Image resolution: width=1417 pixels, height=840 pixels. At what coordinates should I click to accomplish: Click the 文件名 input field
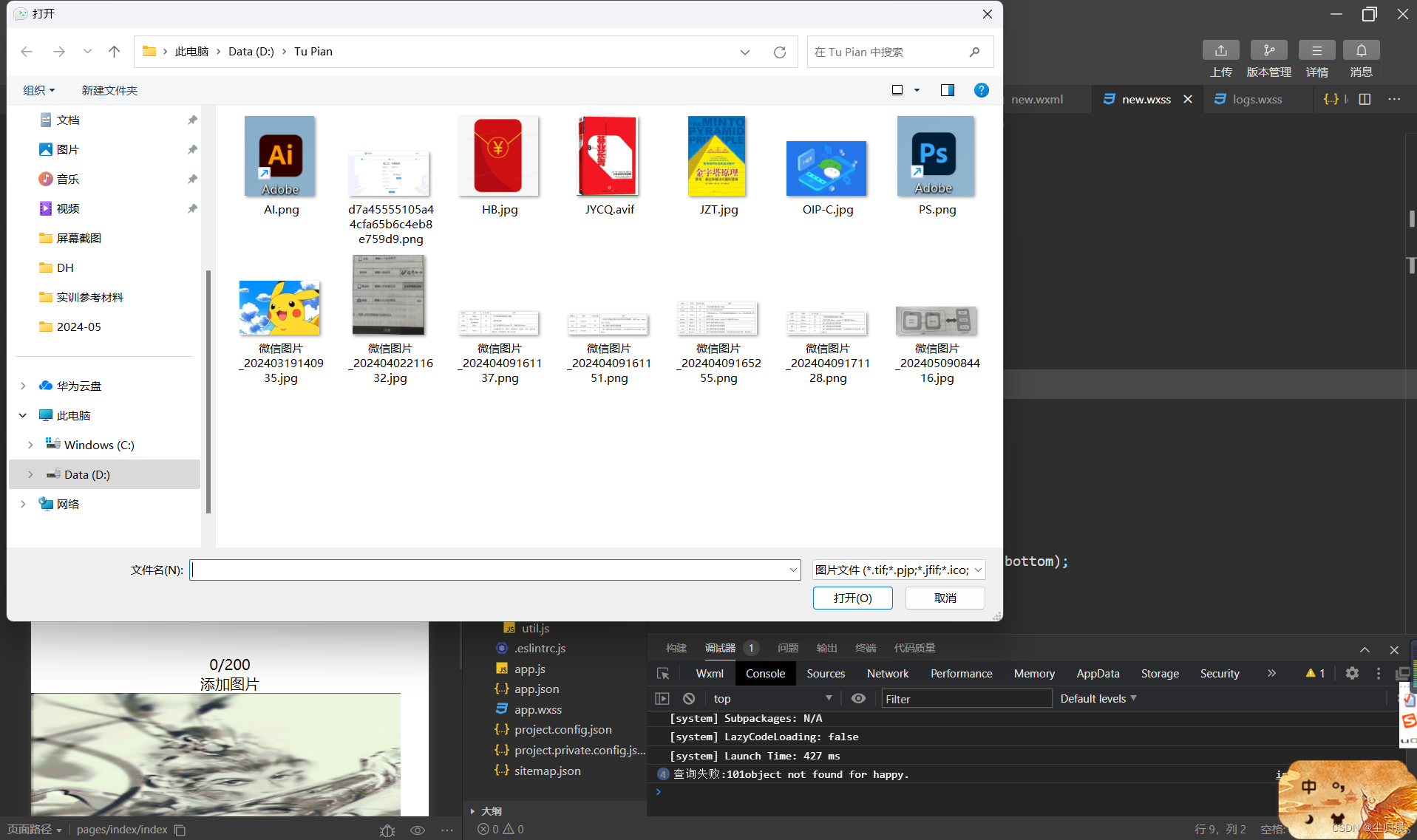coord(495,570)
